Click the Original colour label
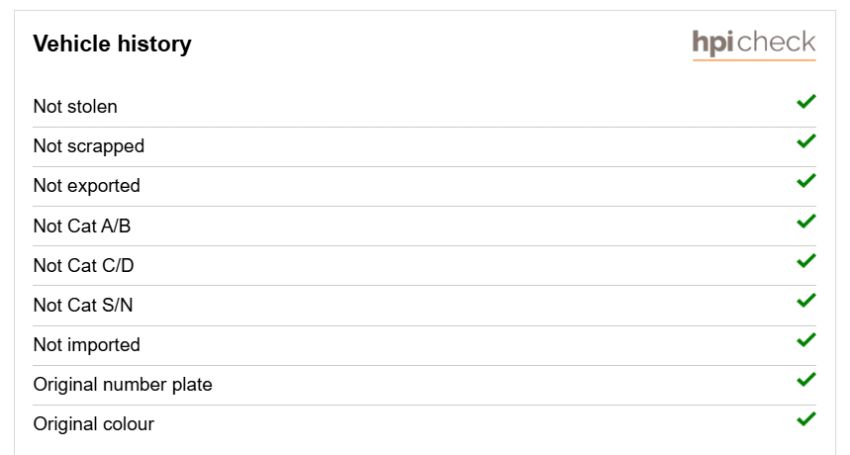The height and width of the screenshot is (455, 850). tap(94, 424)
